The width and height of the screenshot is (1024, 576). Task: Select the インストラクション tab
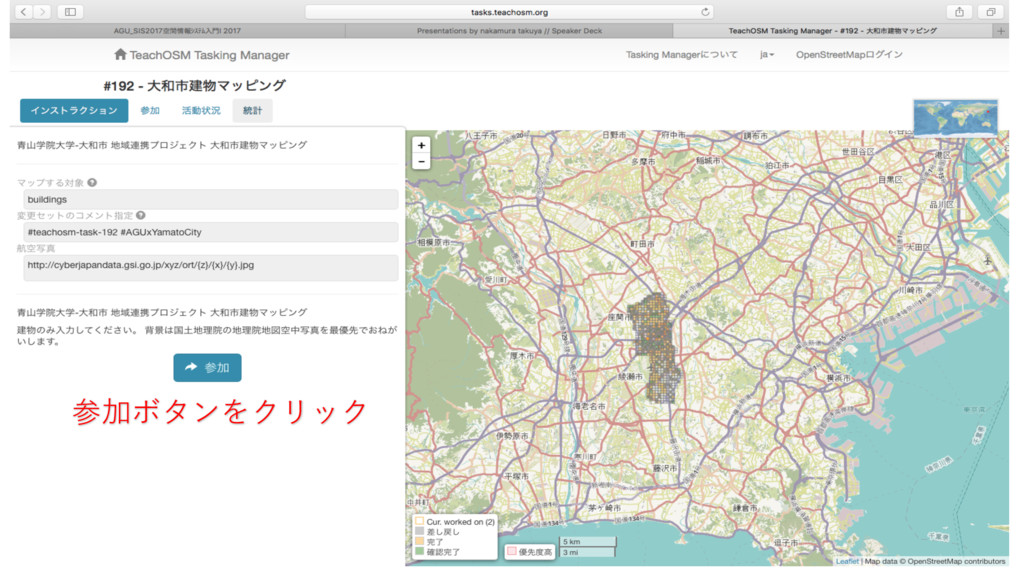(74, 111)
